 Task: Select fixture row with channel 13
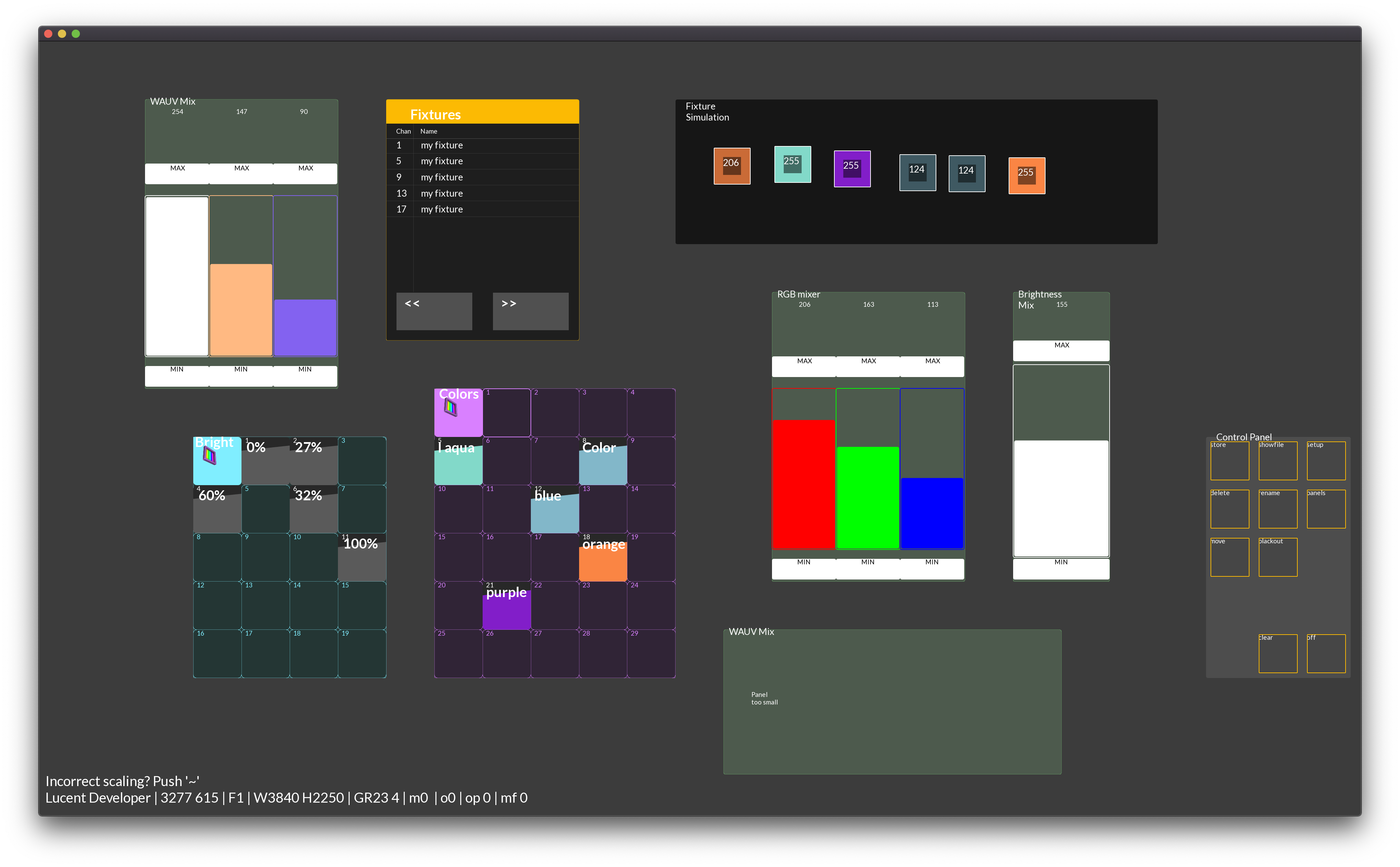point(482,193)
